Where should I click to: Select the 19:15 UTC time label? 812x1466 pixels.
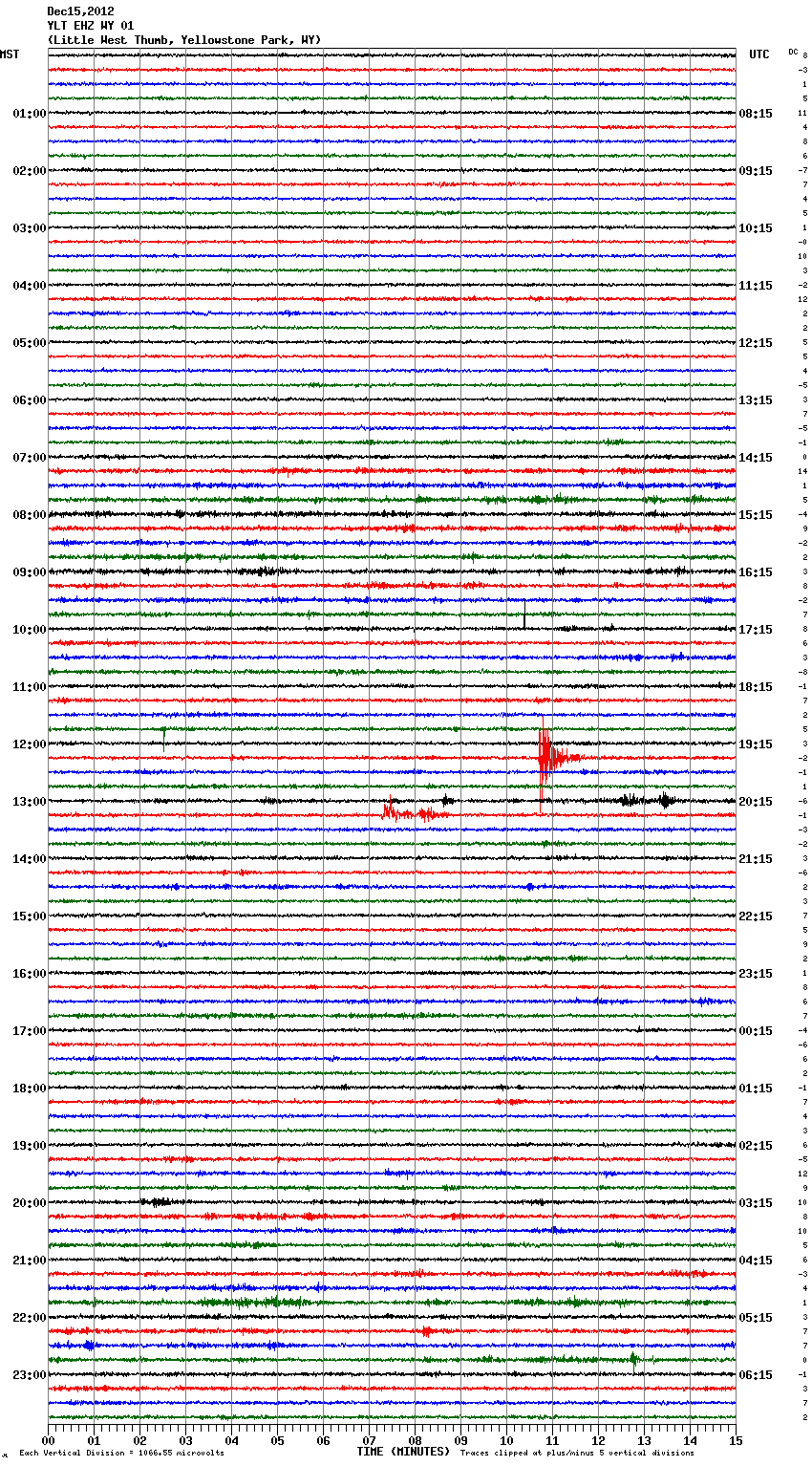(756, 744)
